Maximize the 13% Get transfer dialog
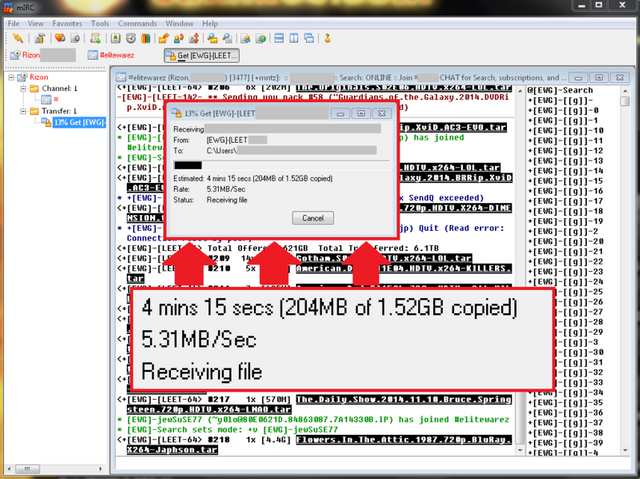Viewport: 640px width, 479px height. pyautogui.click(x=361, y=113)
